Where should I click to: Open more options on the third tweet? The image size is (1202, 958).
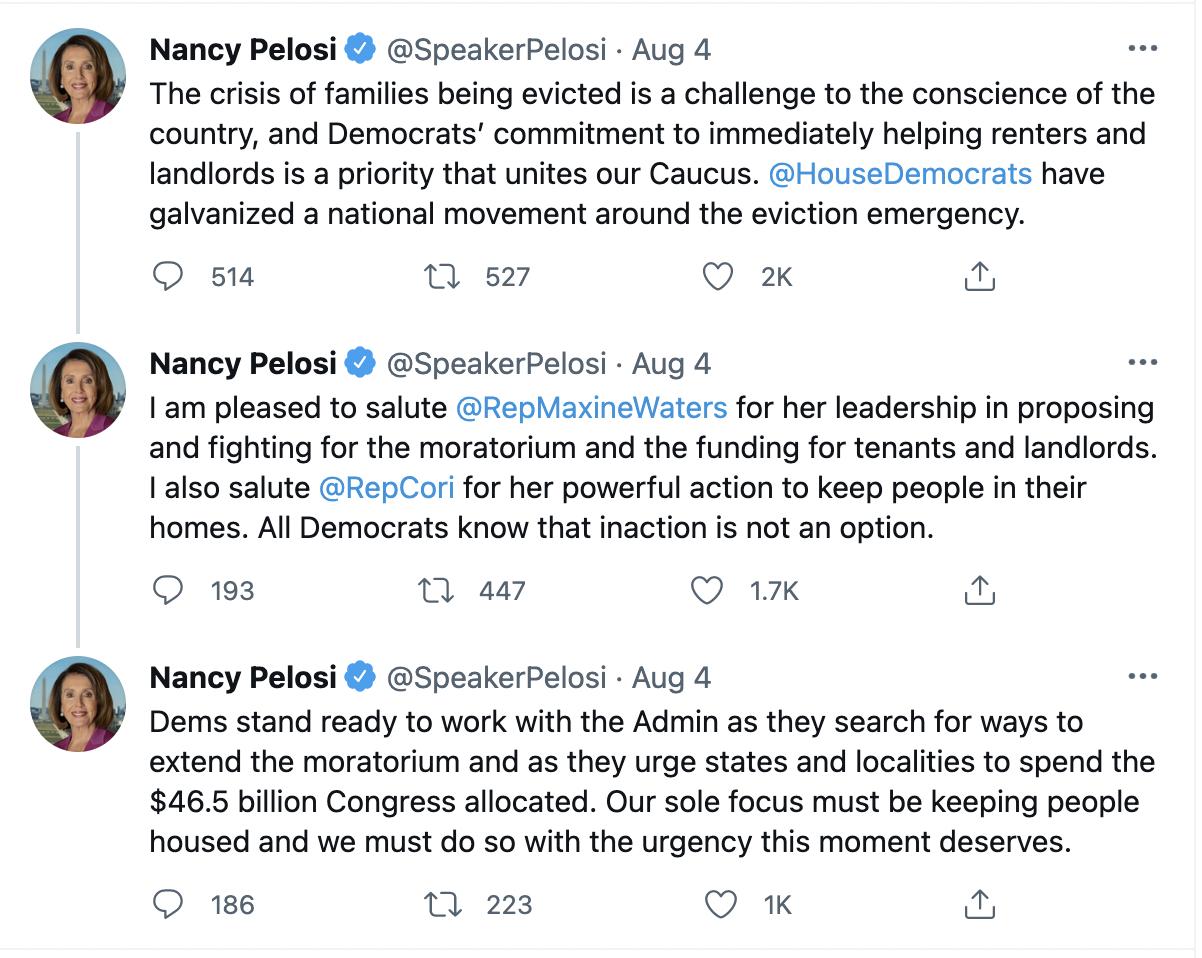[1141, 677]
